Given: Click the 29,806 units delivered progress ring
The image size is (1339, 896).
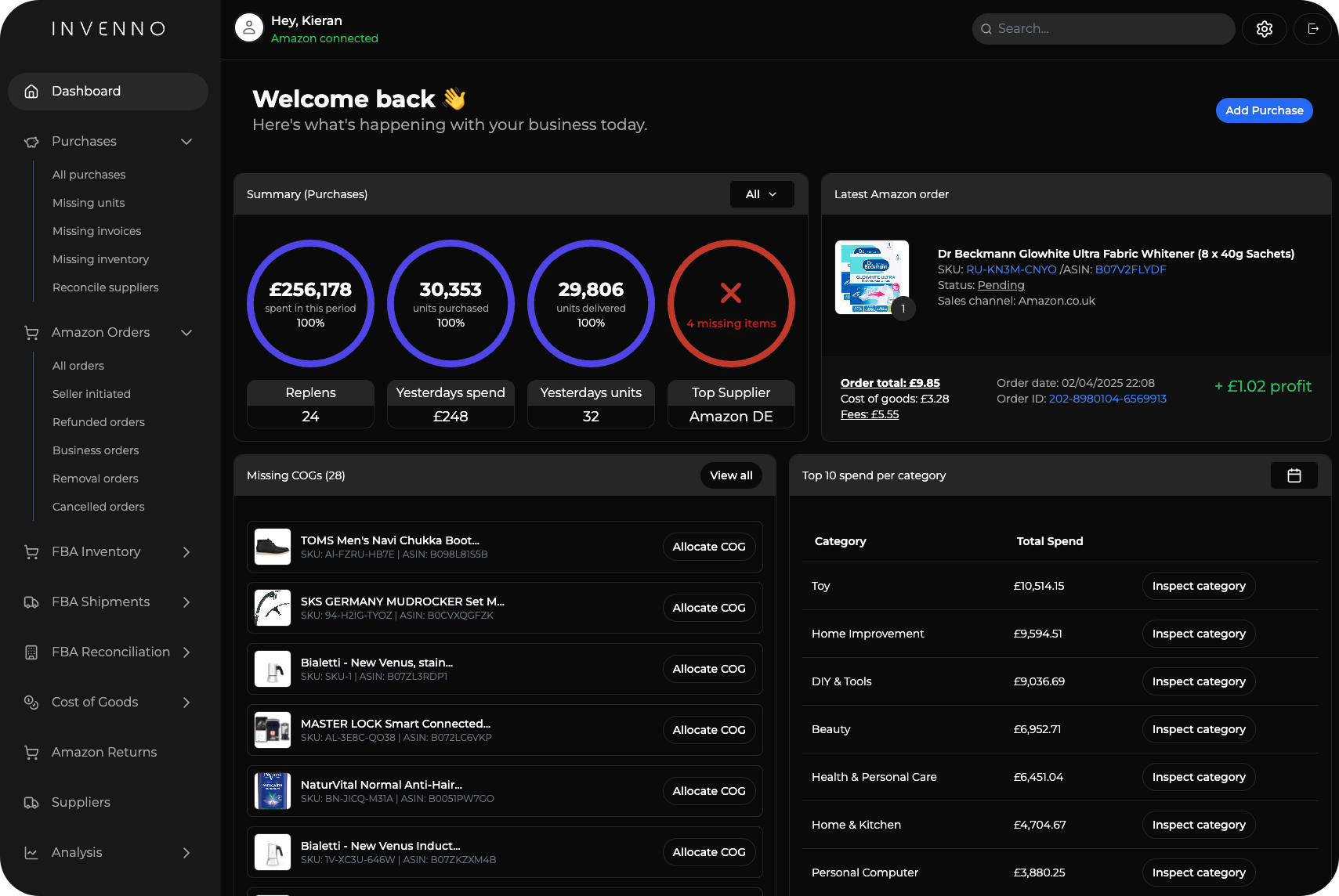Looking at the screenshot, I should click(x=591, y=304).
